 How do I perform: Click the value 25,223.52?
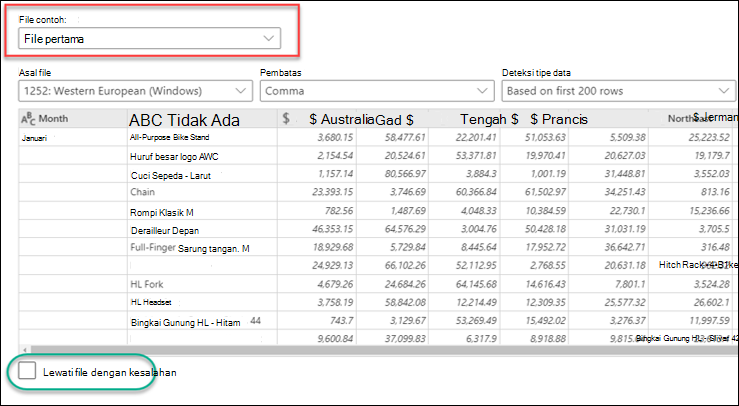[x=709, y=137]
